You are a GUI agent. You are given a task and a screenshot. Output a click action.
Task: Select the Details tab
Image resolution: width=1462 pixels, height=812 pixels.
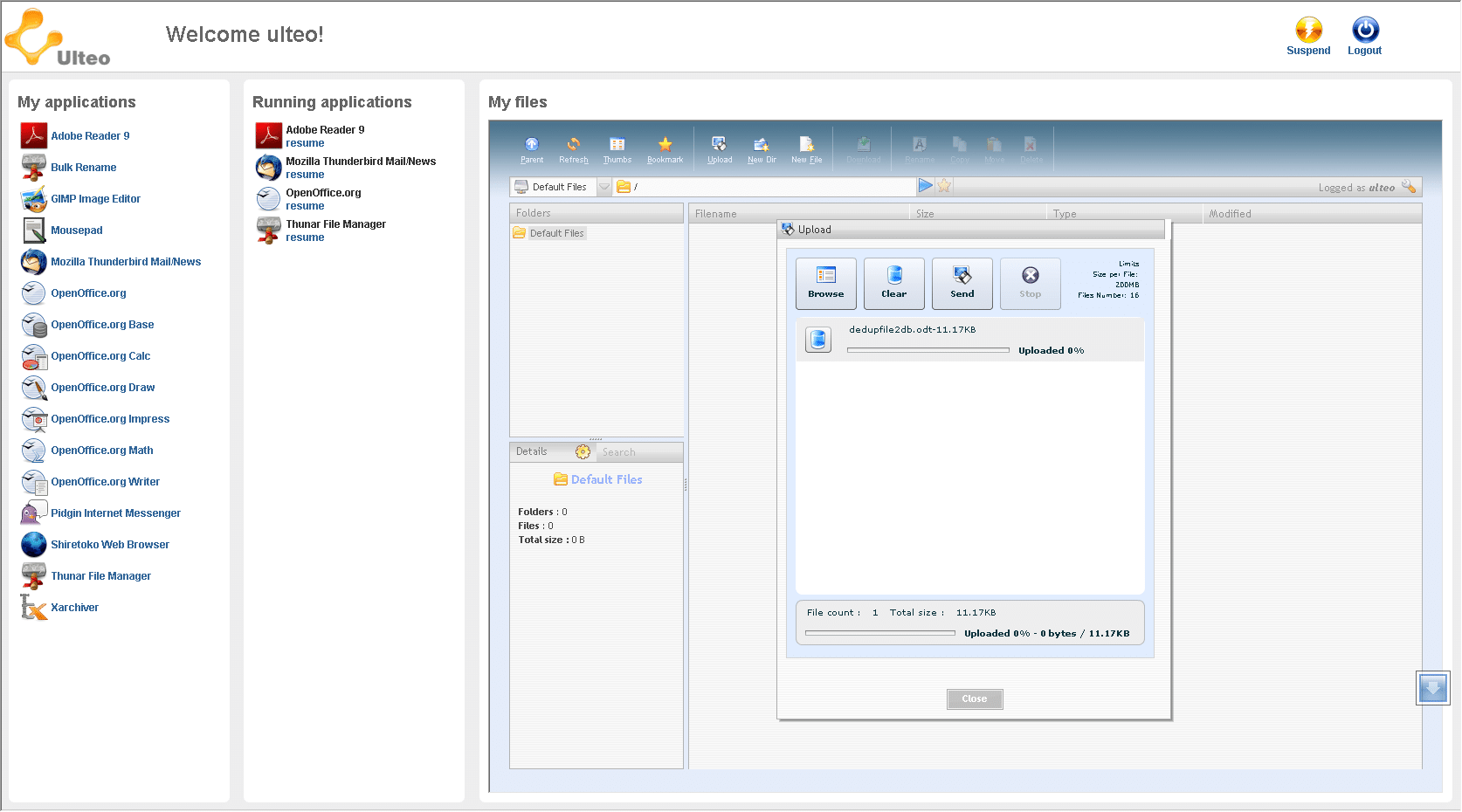pos(531,451)
